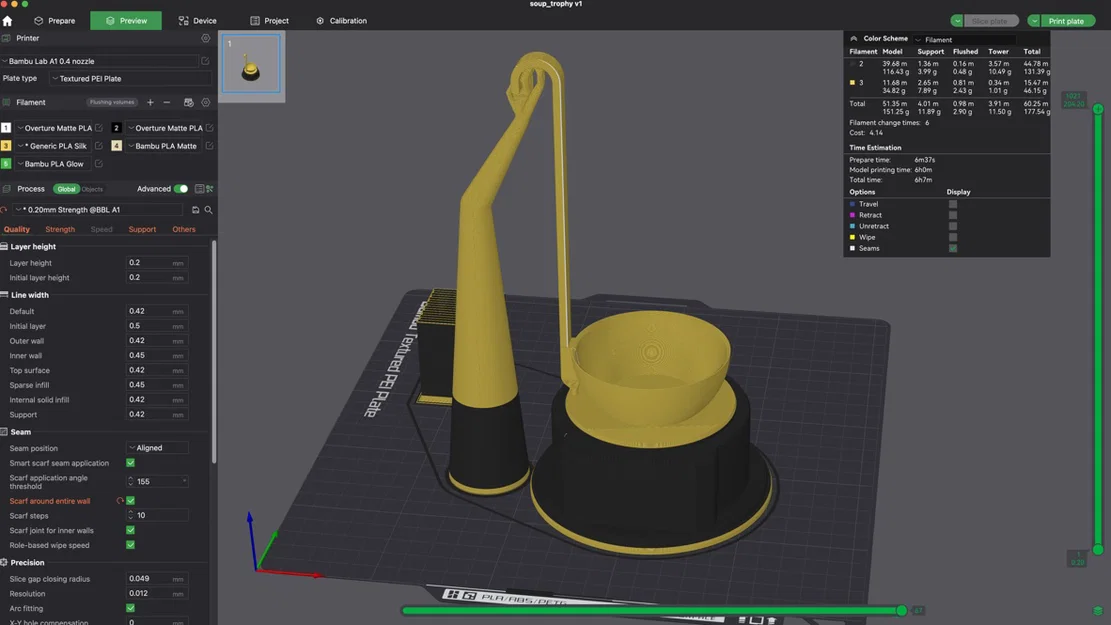The height and width of the screenshot is (625, 1111).
Task: Edit the Bambu Lab A1 printer preset
Action: click(x=205, y=61)
